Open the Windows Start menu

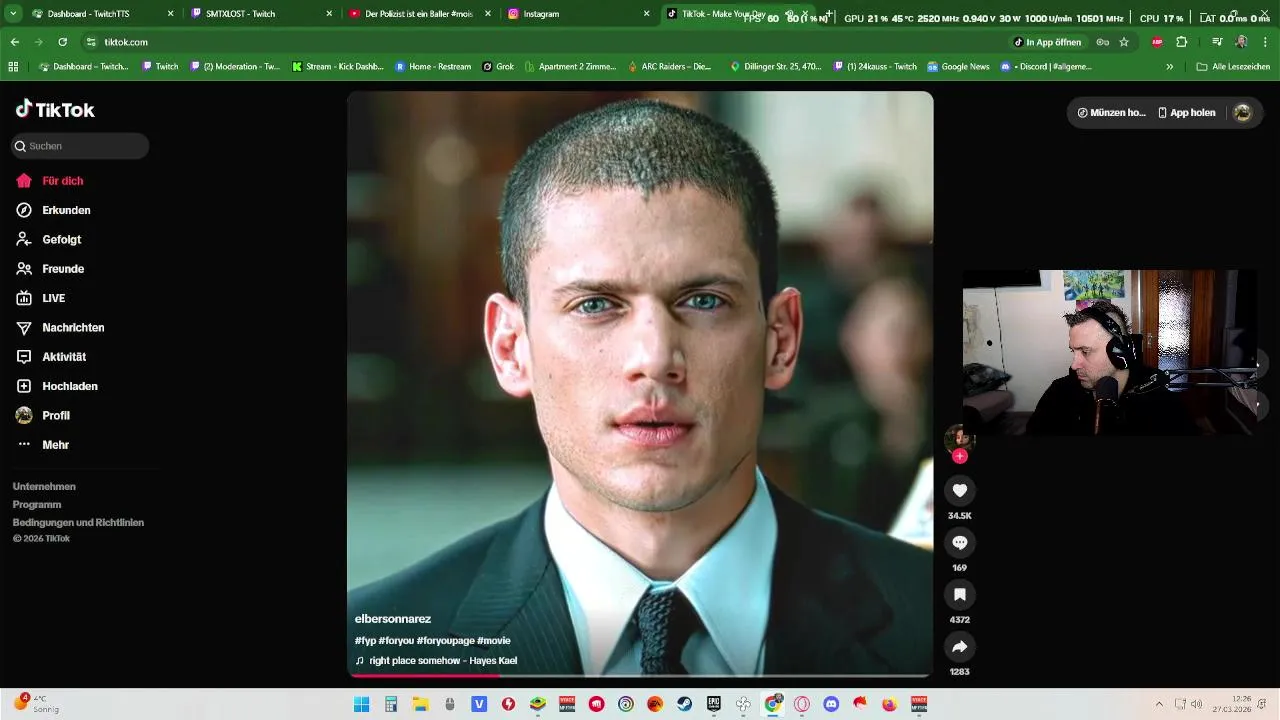coord(362,704)
